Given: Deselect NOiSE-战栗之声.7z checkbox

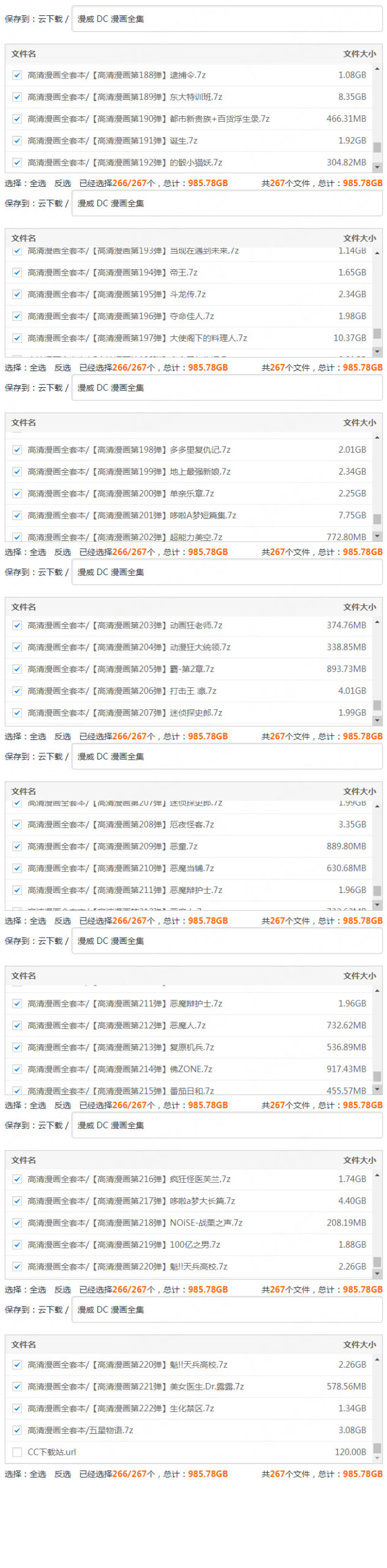Looking at the screenshot, I should (17, 1223).
